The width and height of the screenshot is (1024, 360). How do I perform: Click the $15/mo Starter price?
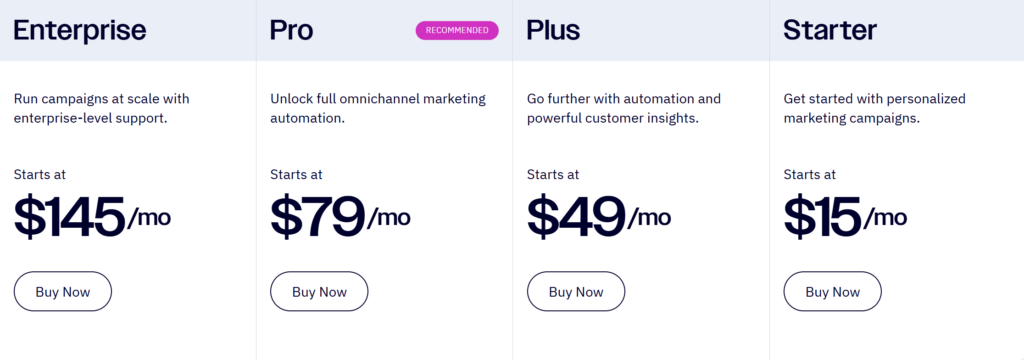tap(845, 217)
